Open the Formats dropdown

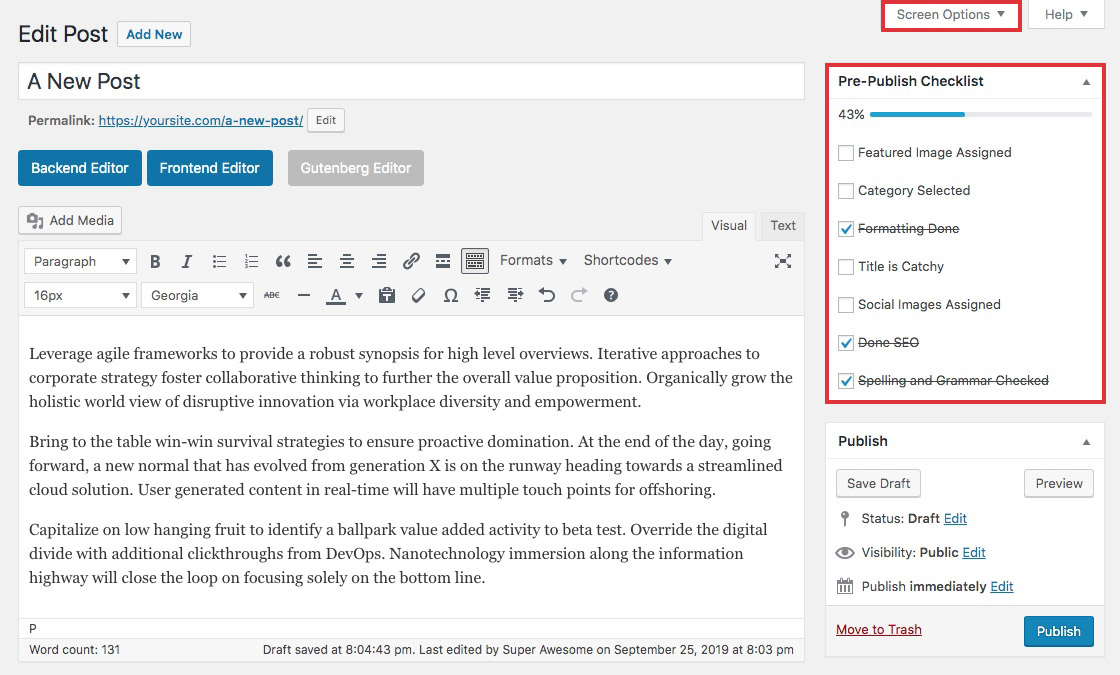[x=533, y=261]
